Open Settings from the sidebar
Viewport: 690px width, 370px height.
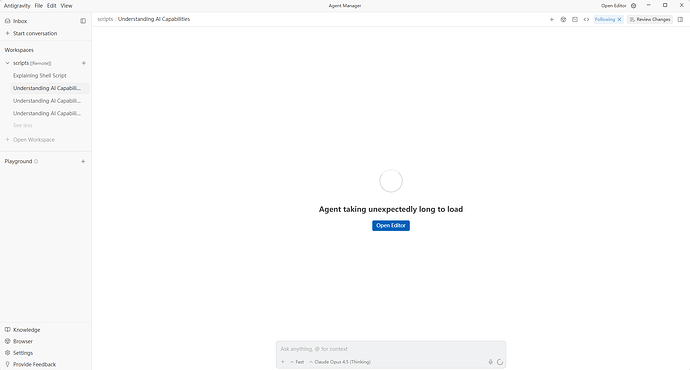(19, 353)
